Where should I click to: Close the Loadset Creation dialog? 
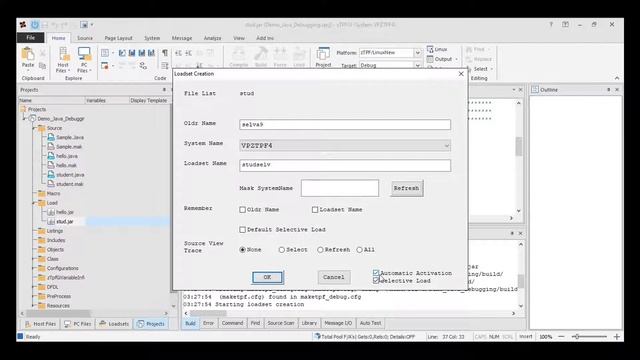[x=461, y=73]
